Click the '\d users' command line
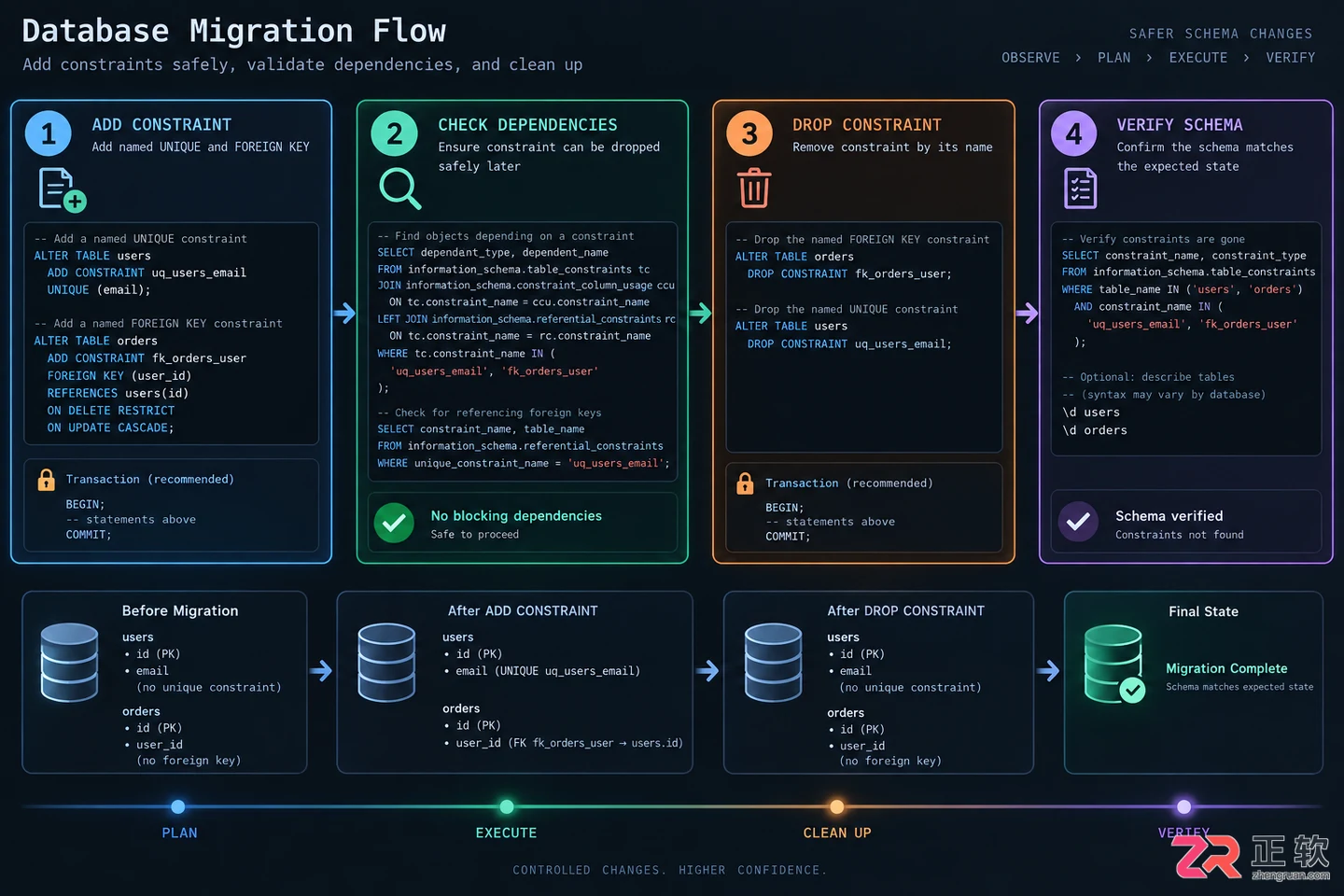Image resolution: width=1344 pixels, height=896 pixels. click(1091, 413)
